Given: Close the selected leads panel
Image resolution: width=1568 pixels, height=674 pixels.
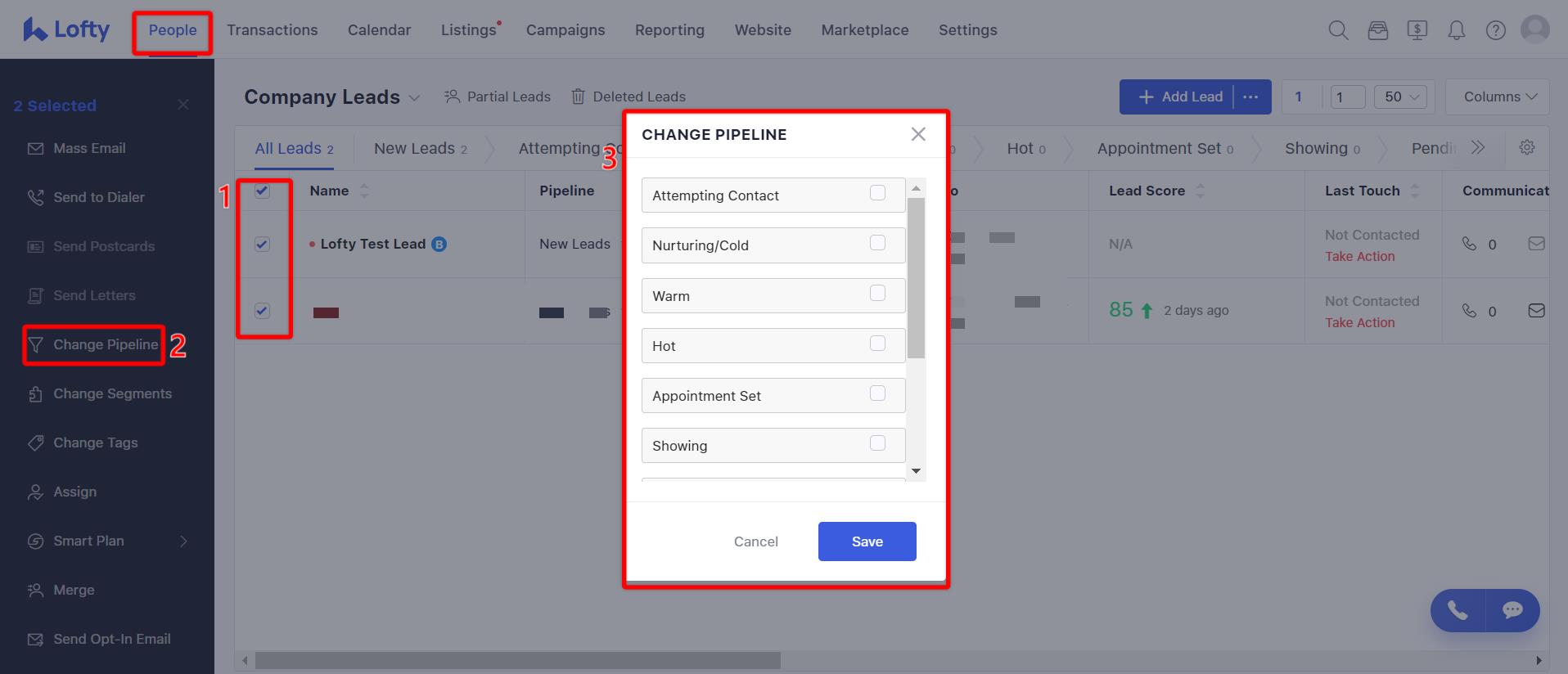Looking at the screenshot, I should [x=183, y=105].
